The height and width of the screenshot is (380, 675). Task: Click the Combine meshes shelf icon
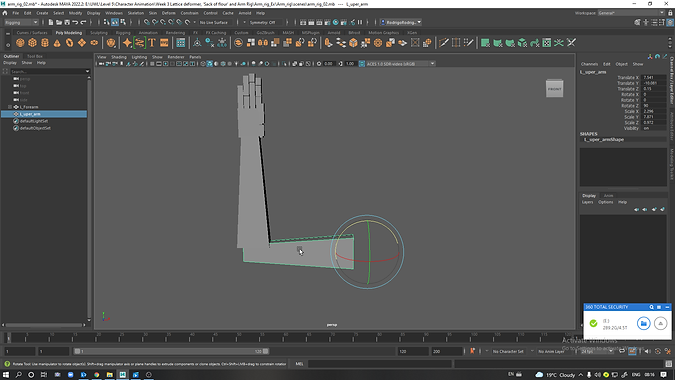tap(238, 43)
